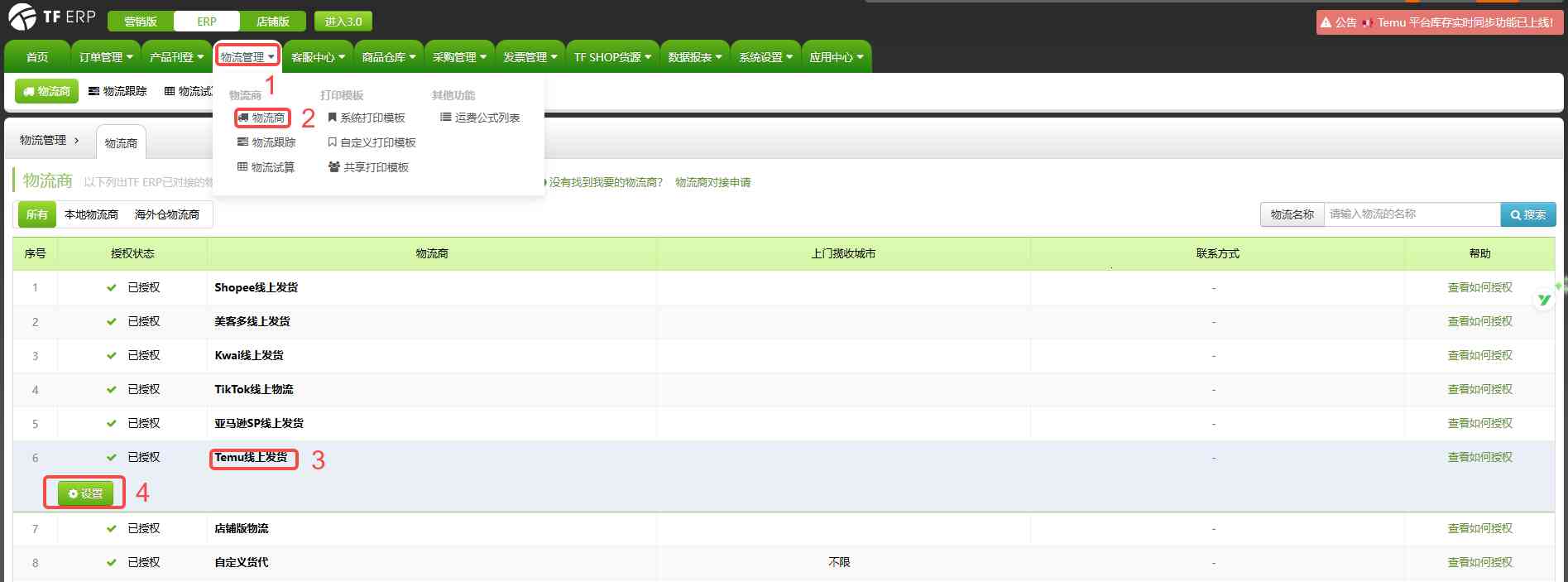Switch to the 营销版 version tab
This screenshot has width=1568, height=582.
tap(141, 22)
